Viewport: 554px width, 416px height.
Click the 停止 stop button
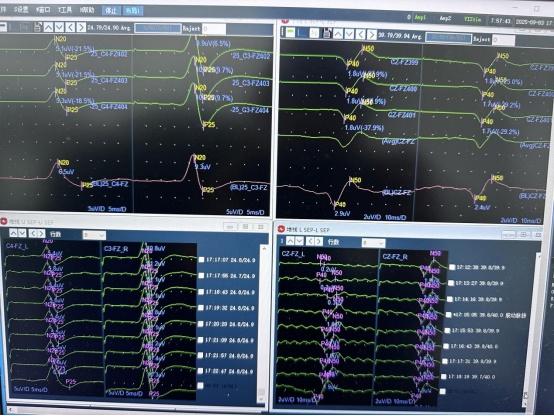tap(111, 11)
